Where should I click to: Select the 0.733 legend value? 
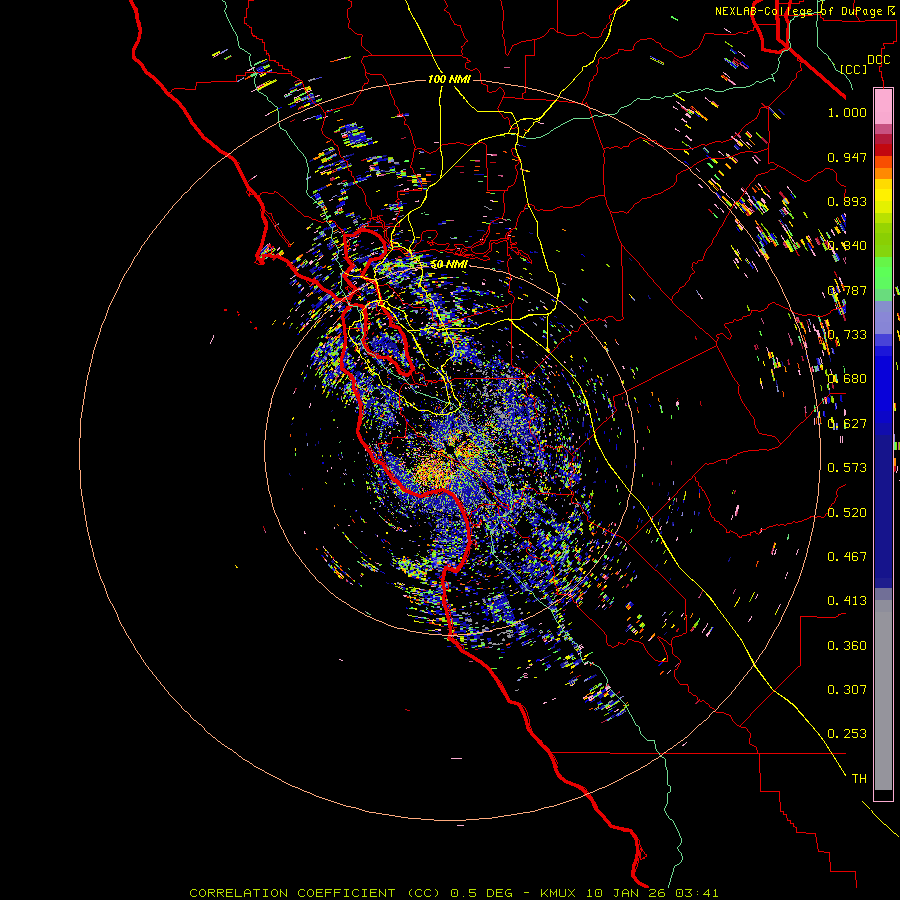pos(847,335)
